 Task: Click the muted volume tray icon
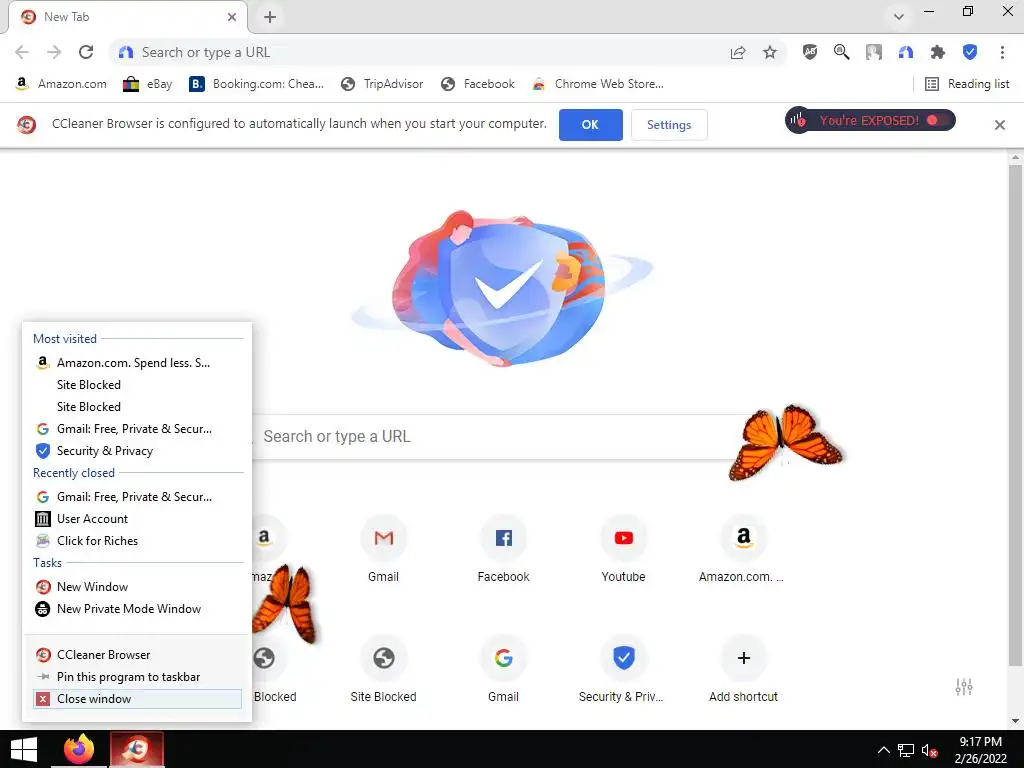(929, 750)
